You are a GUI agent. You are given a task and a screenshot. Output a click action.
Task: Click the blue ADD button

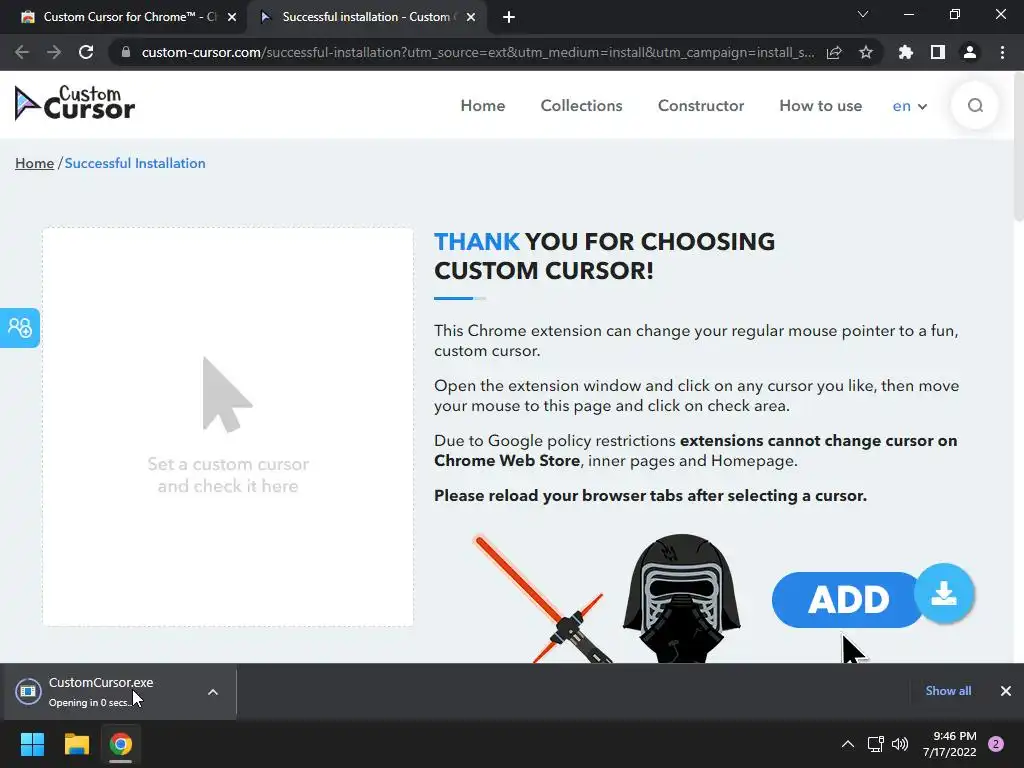coord(846,599)
